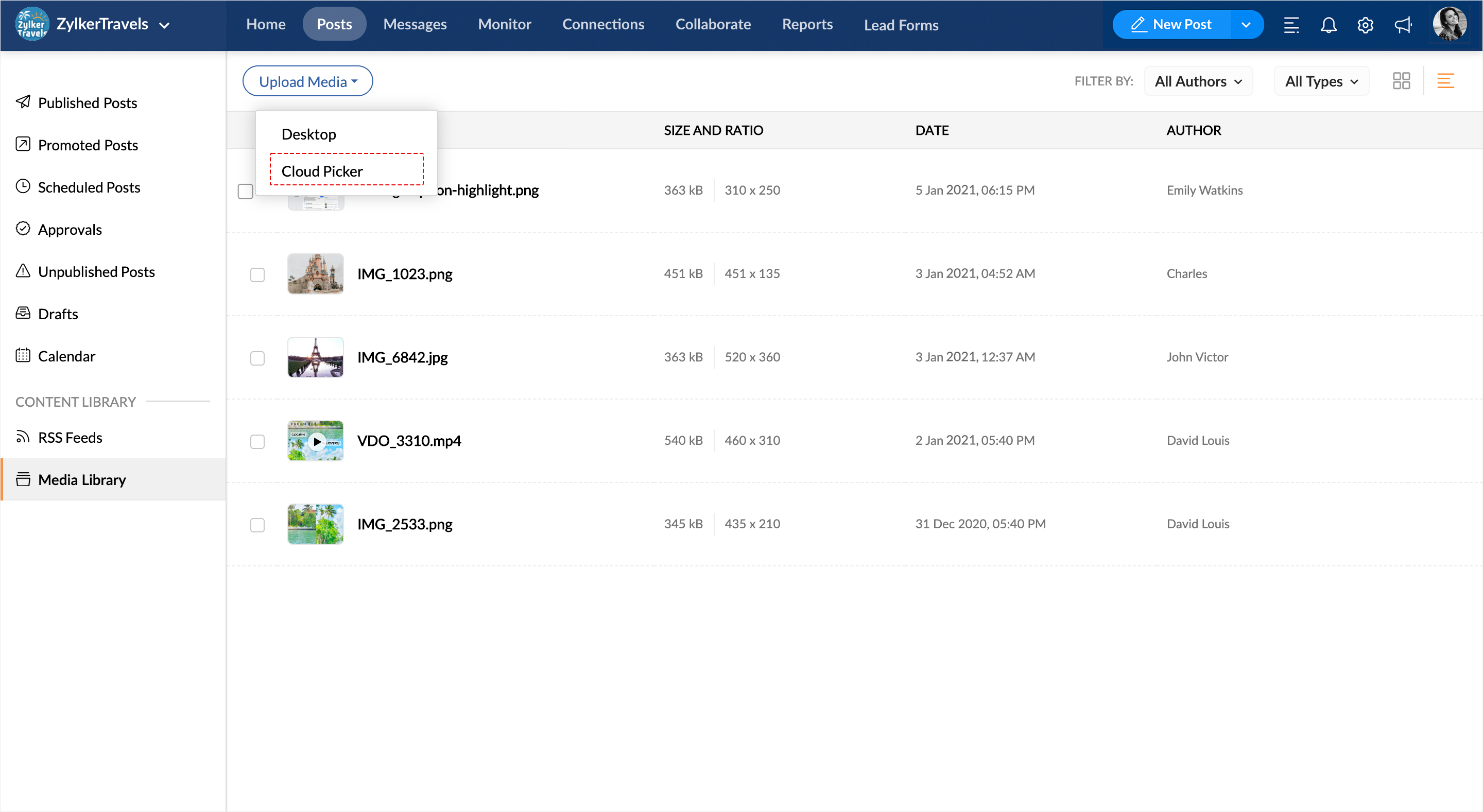Click the Upload Media button
Screen dimensions: 1483x812
[307, 81]
